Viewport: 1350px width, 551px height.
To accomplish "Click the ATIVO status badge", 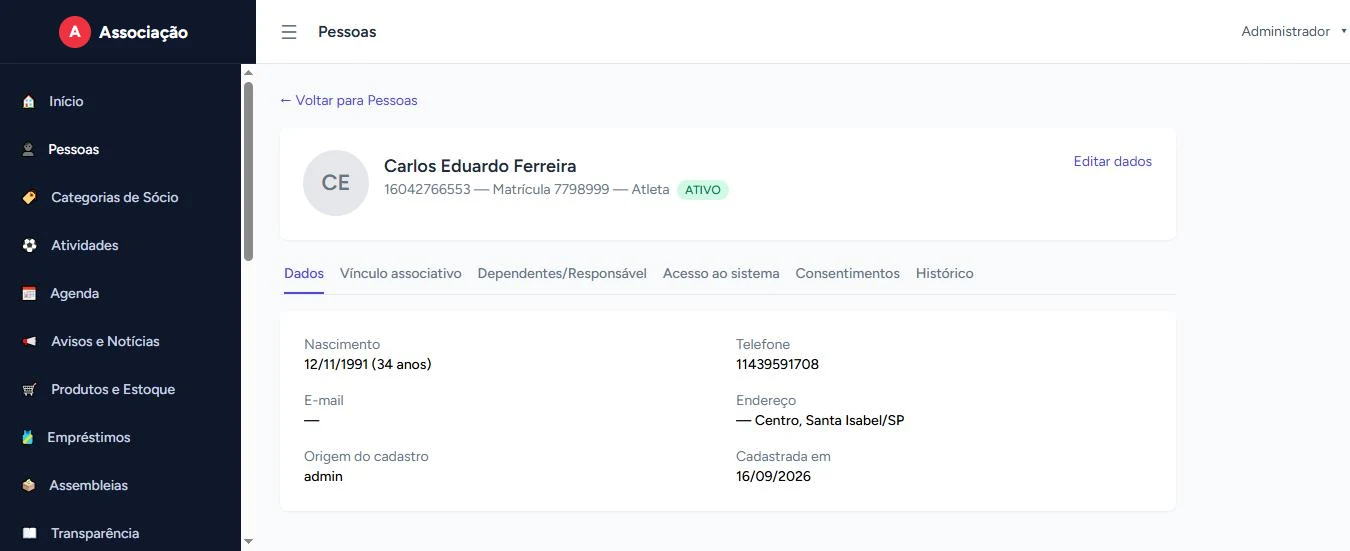I will (x=703, y=190).
